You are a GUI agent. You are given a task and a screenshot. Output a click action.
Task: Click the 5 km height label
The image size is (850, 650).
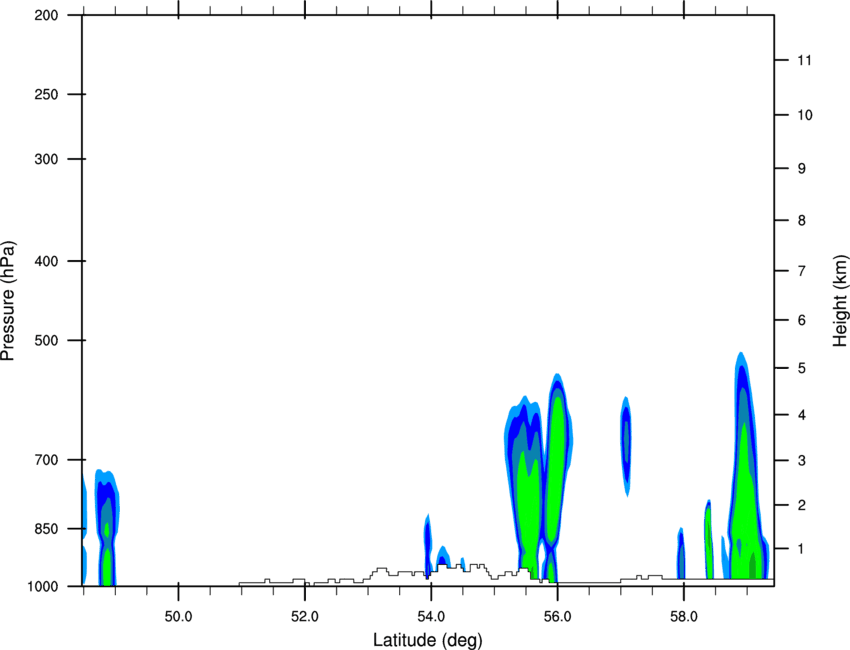coord(802,369)
